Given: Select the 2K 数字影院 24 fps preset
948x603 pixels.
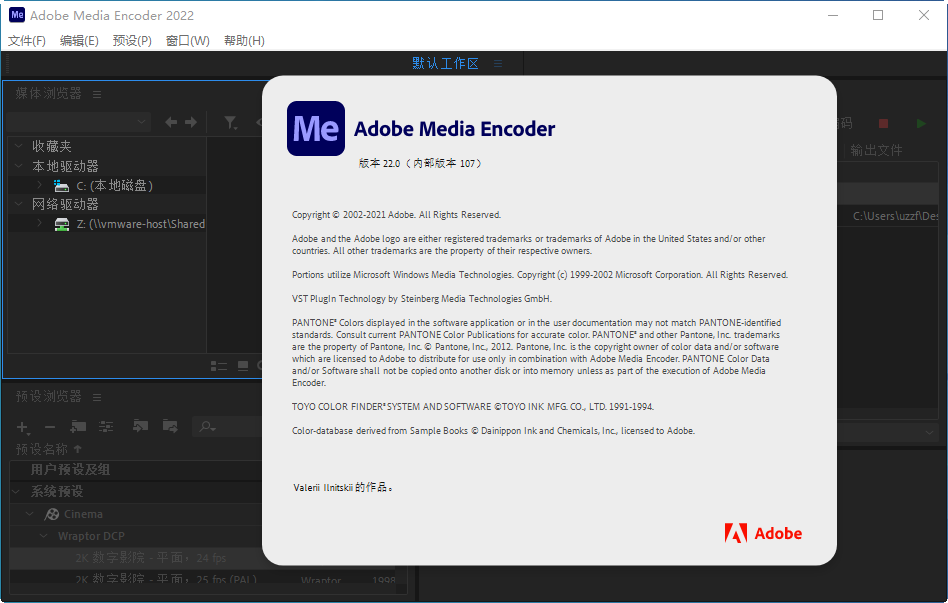Looking at the screenshot, I should click(x=150, y=557).
